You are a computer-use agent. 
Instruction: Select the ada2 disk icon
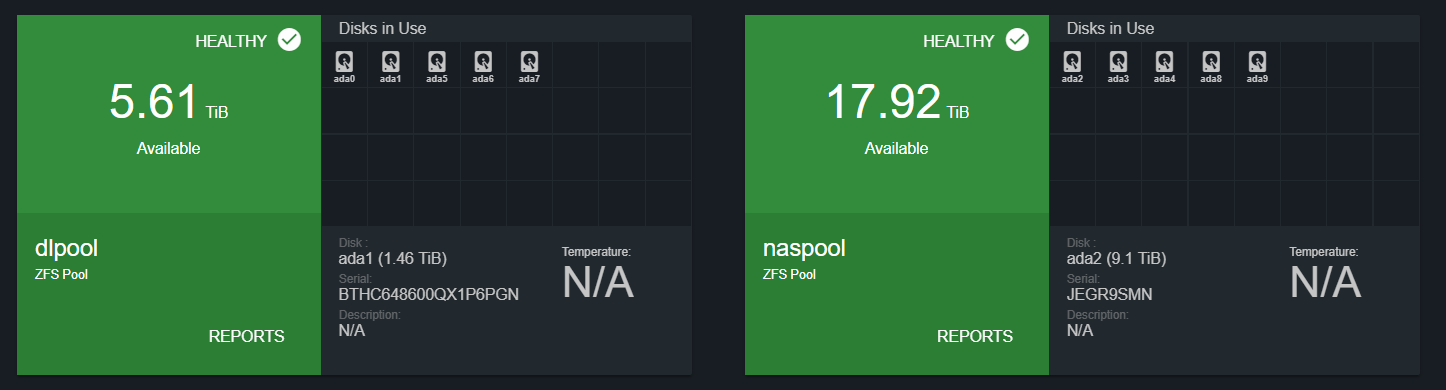(x=1073, y=66)
